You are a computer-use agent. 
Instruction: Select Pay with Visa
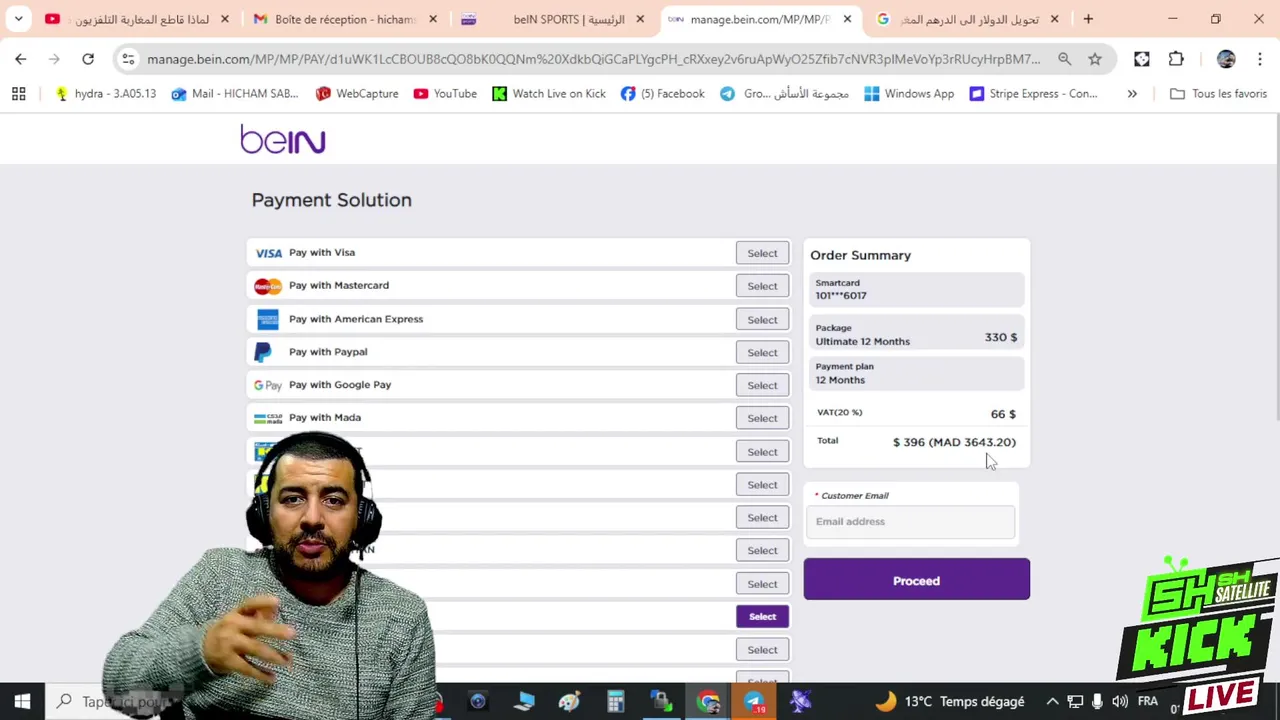pos(762,253)
